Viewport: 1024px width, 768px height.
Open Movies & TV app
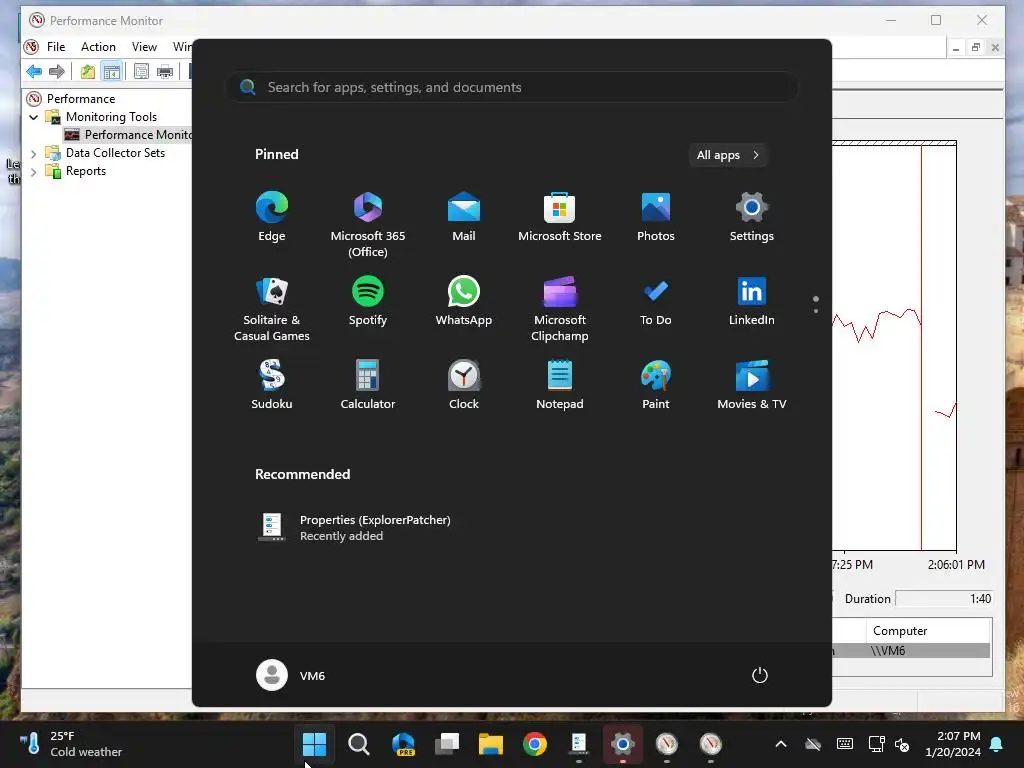coord(752,385)
